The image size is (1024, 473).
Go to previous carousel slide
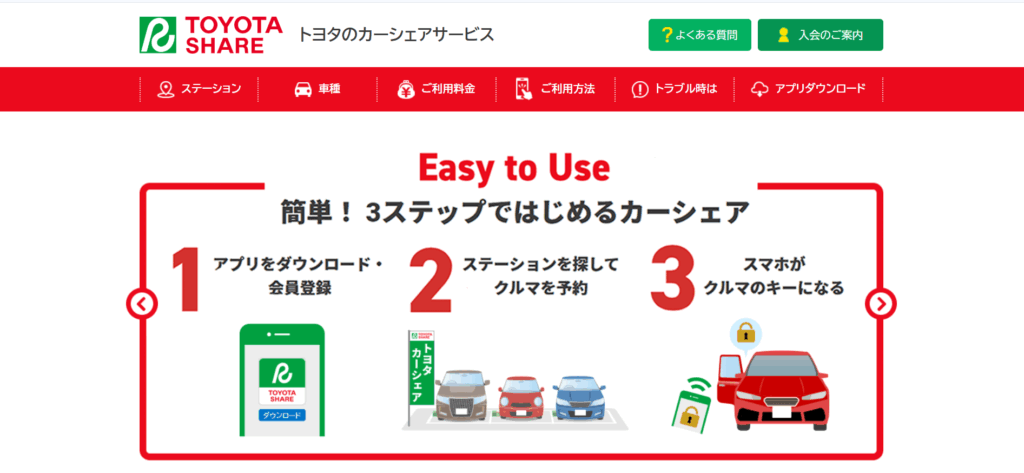pyautogui.click(x=142, y=303)
